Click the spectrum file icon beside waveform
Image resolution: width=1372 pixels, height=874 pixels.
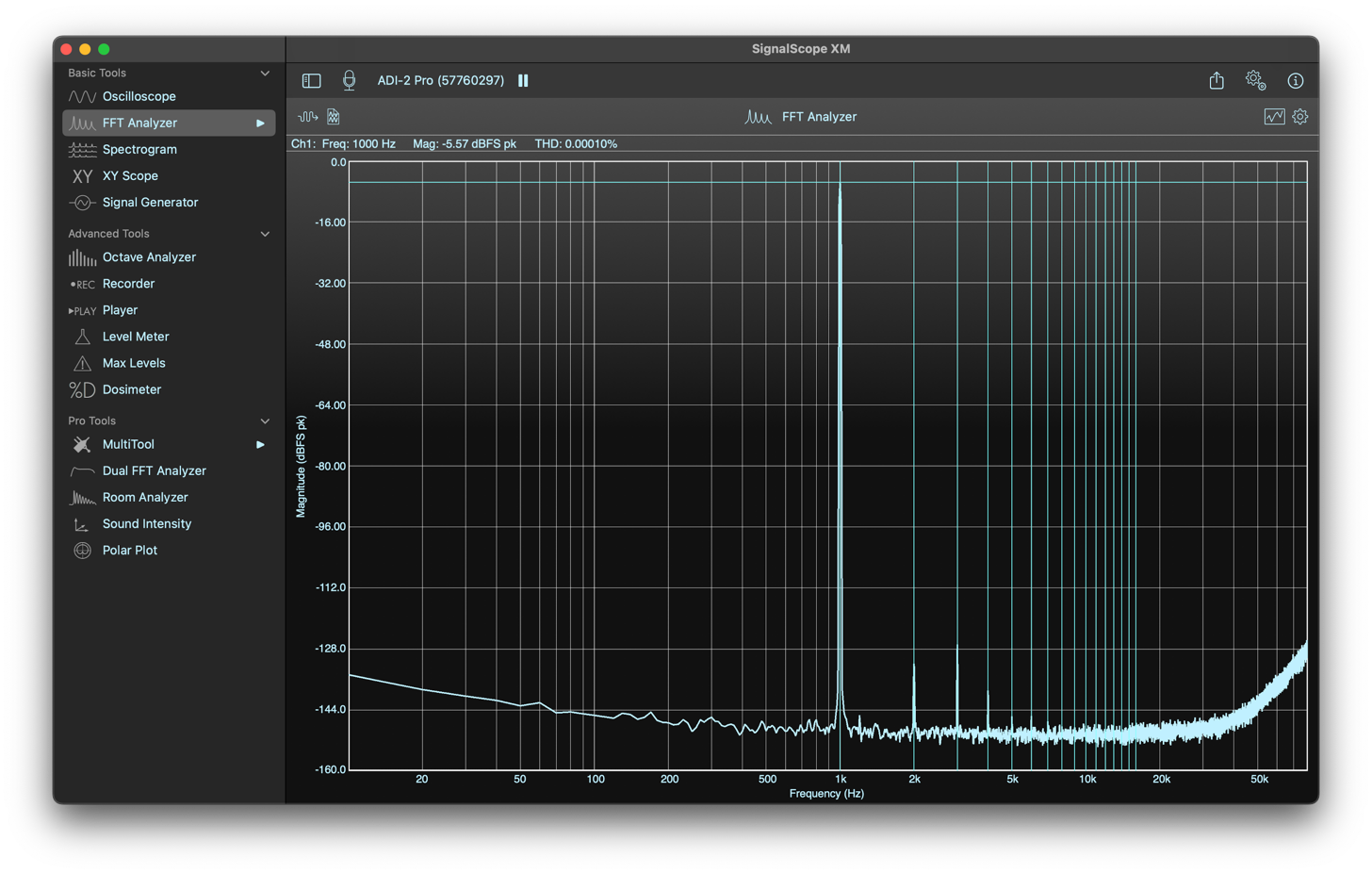[x=334, y=117]
